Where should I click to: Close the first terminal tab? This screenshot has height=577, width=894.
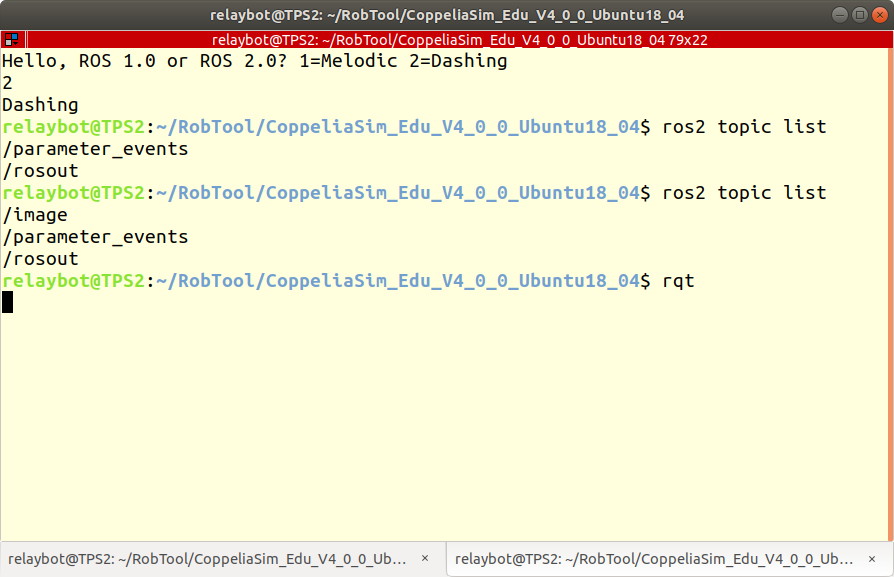[x=425, y=559]
